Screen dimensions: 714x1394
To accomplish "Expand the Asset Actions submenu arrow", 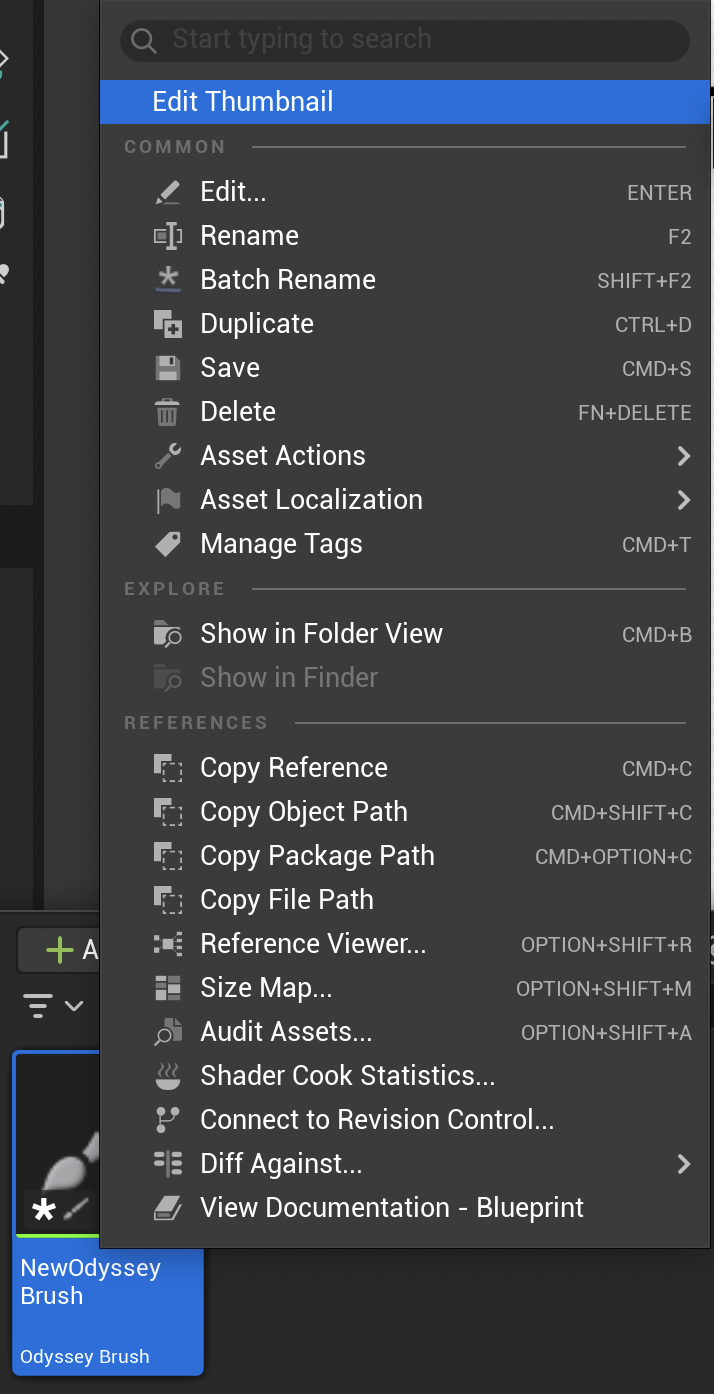I will [684, 456].
